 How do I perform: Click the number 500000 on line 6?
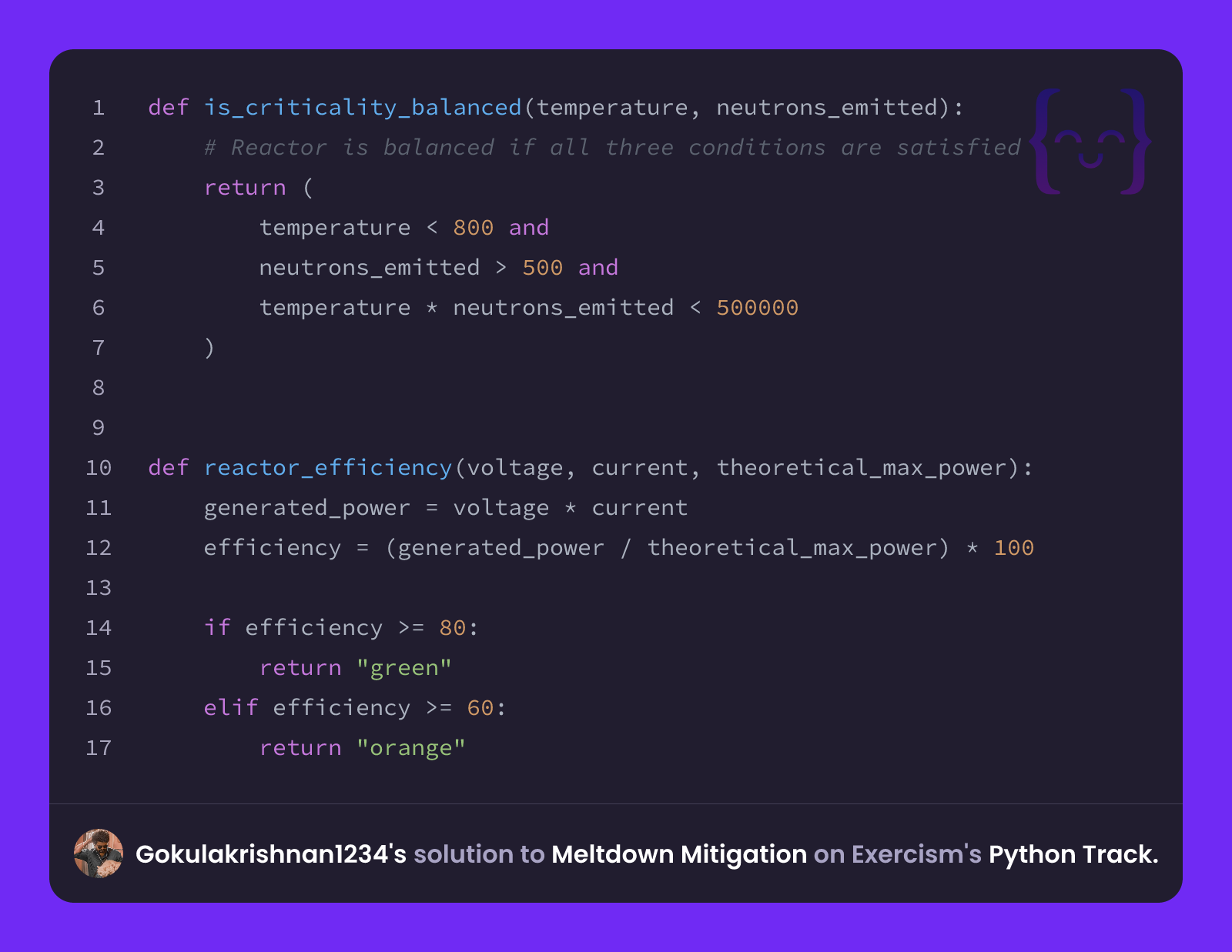pos(758,307)
